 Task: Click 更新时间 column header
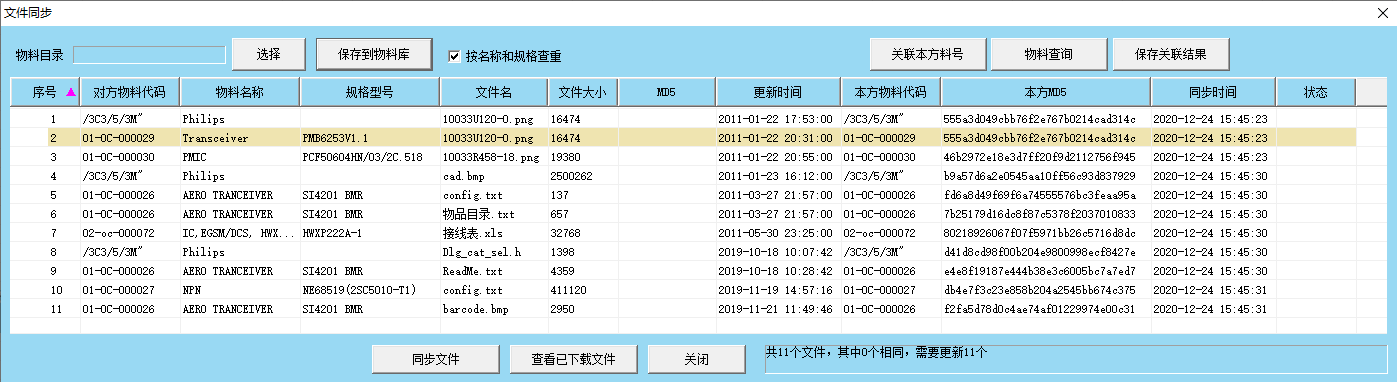(778, 92)
